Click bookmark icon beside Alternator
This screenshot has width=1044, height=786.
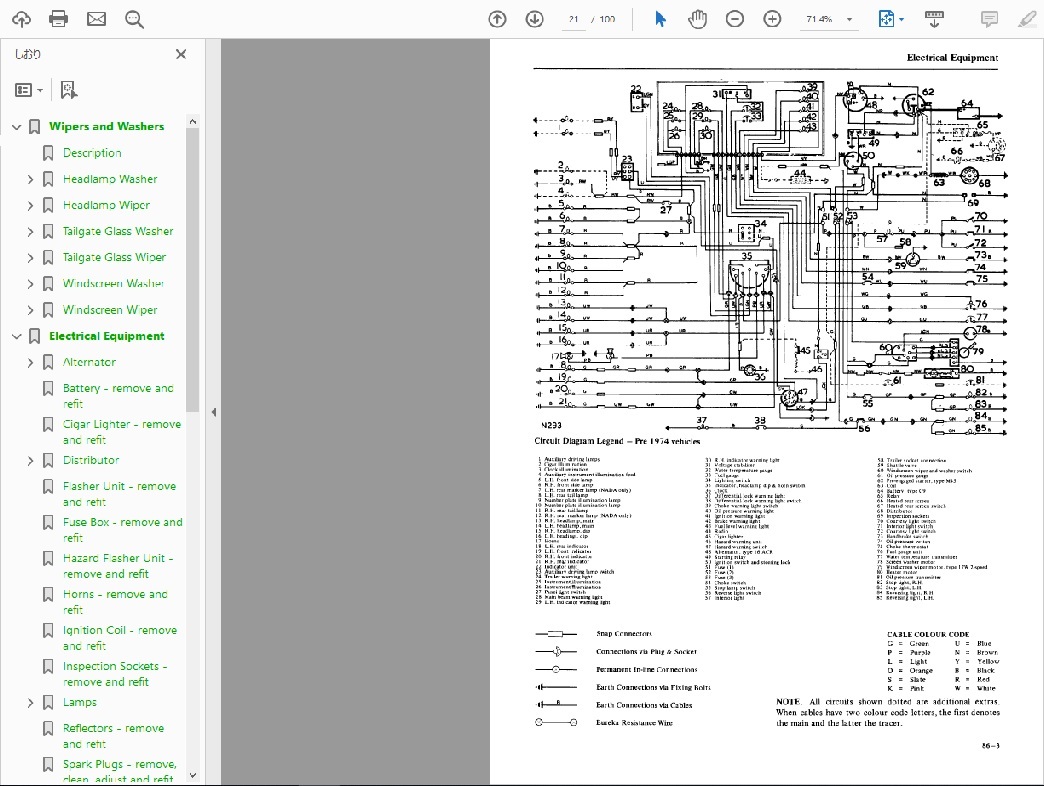(x=48, y=362)
